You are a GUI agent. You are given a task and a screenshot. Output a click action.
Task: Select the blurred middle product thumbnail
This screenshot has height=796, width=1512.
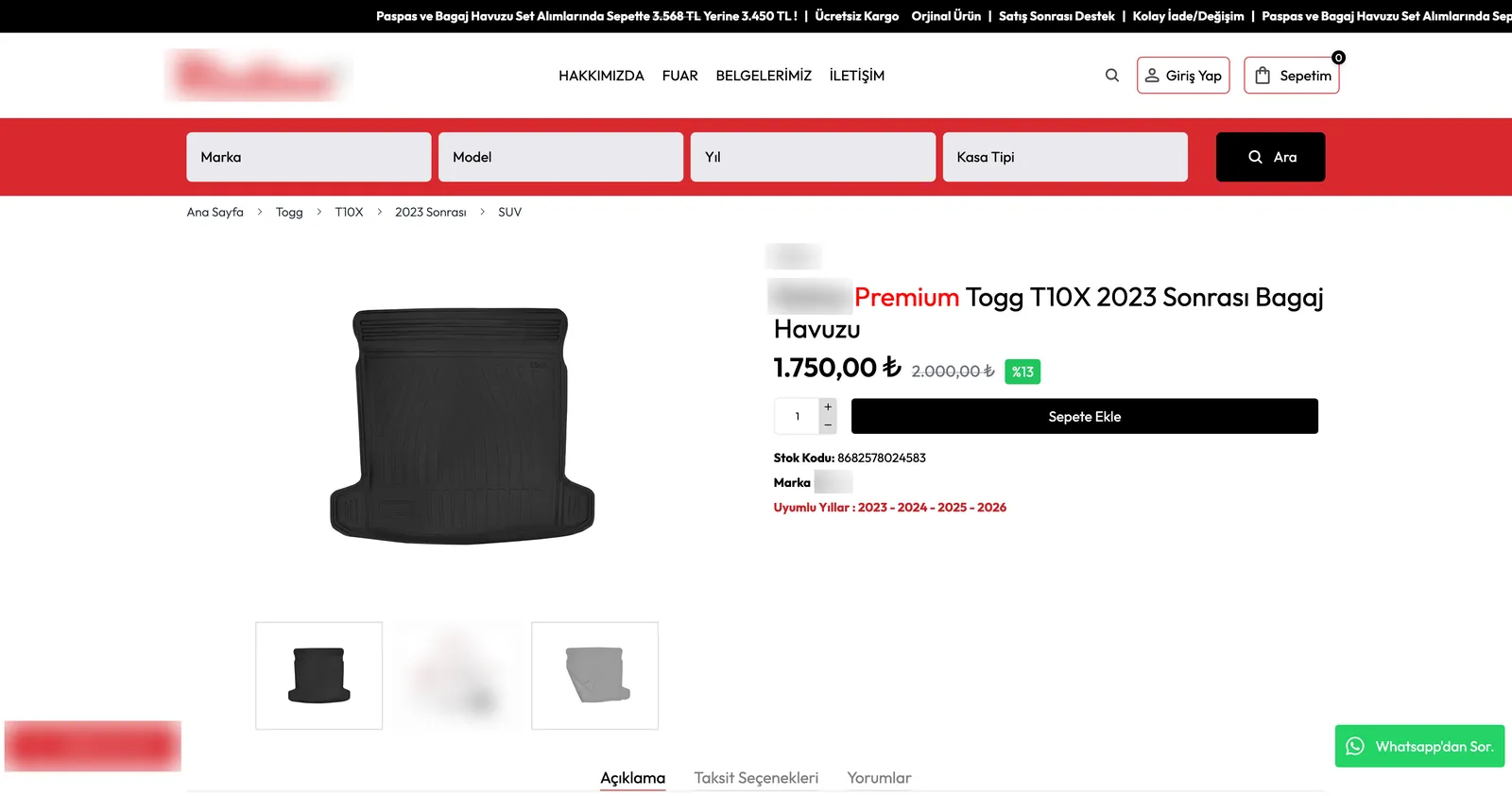pos(457,675)
